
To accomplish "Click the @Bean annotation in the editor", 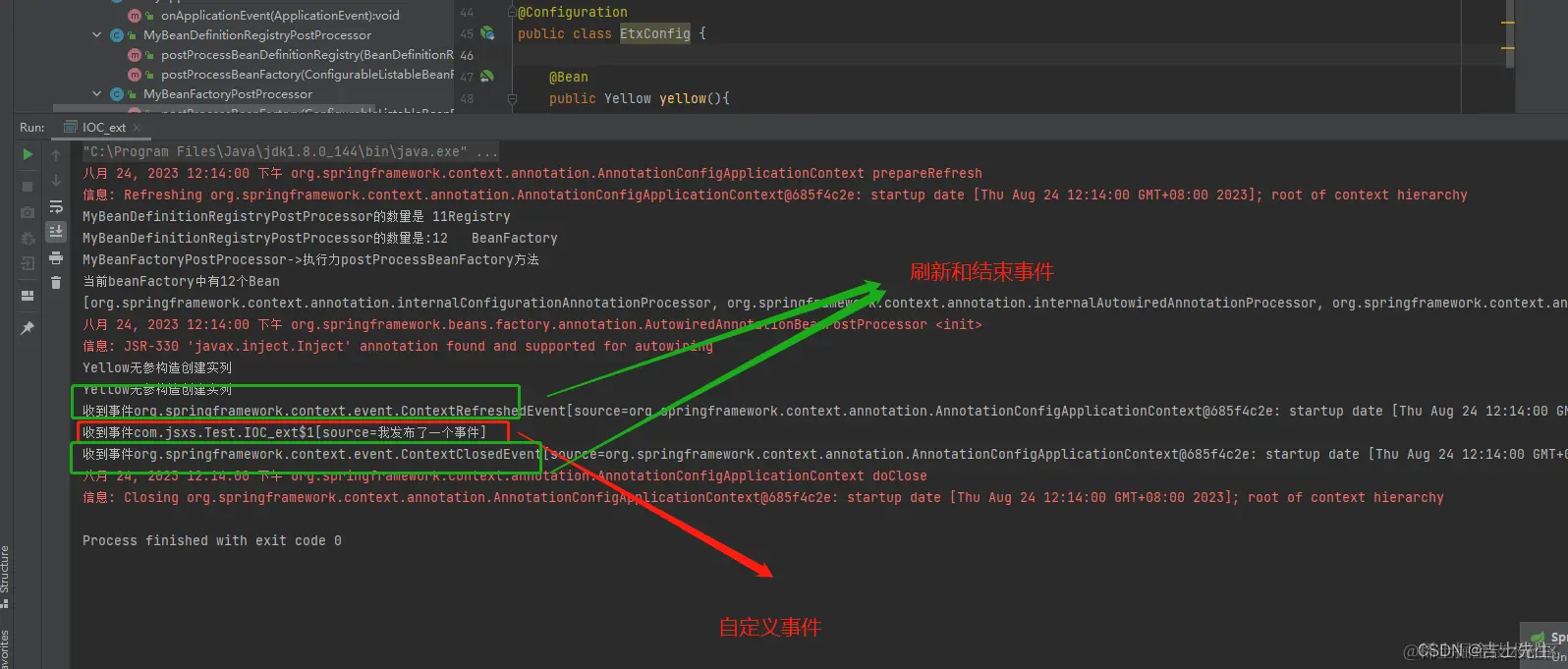I will [569, 77].
